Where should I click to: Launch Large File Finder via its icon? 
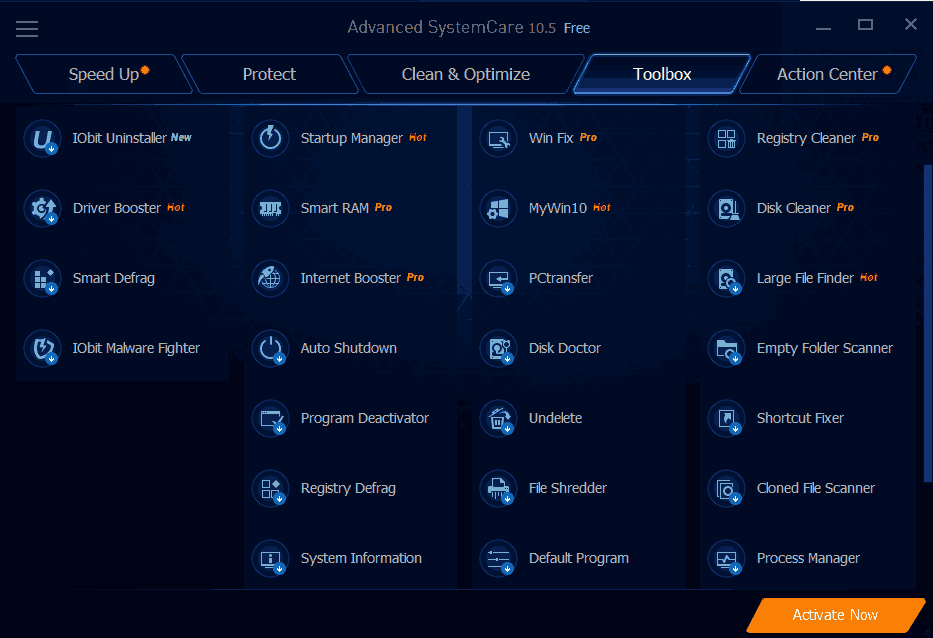pyautogui.click(x=727, y=279)
